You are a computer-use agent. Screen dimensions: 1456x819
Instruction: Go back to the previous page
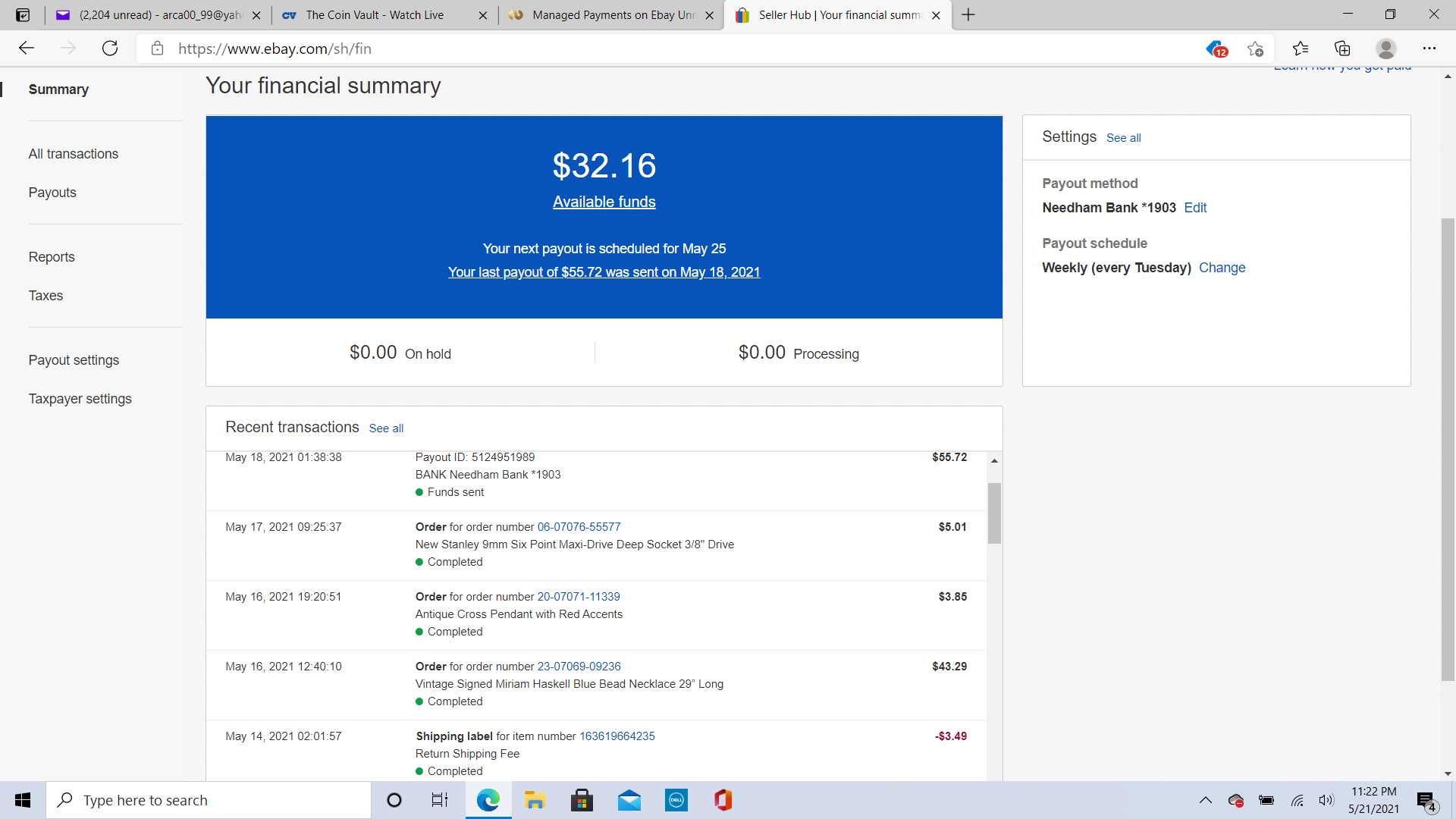[x=27, y=49]
